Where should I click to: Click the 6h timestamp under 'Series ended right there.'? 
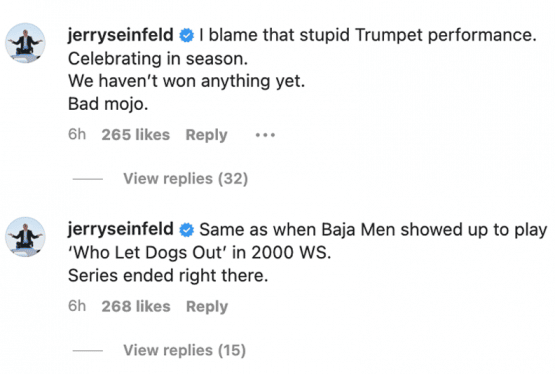point(77,306)
